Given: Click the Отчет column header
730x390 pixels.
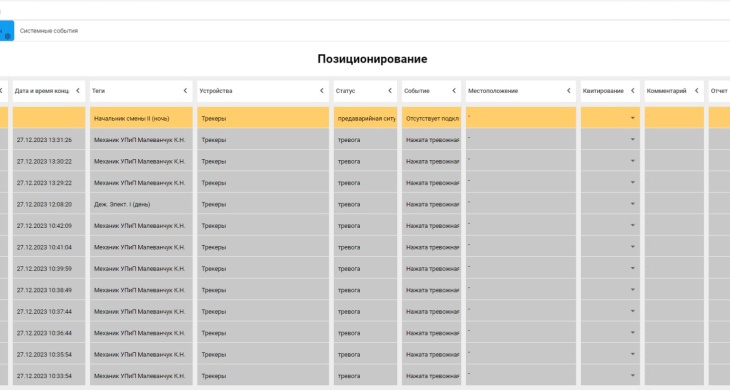Looking at the screenshot, I should point(719,91).
